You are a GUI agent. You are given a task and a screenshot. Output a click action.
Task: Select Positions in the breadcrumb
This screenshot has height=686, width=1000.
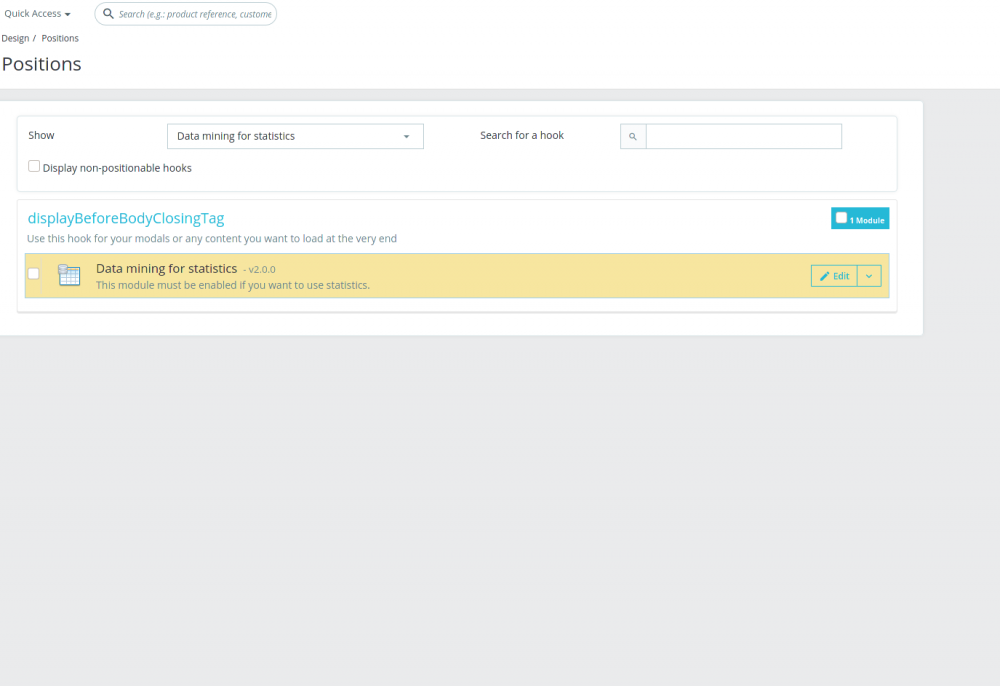tap(60, 37)
